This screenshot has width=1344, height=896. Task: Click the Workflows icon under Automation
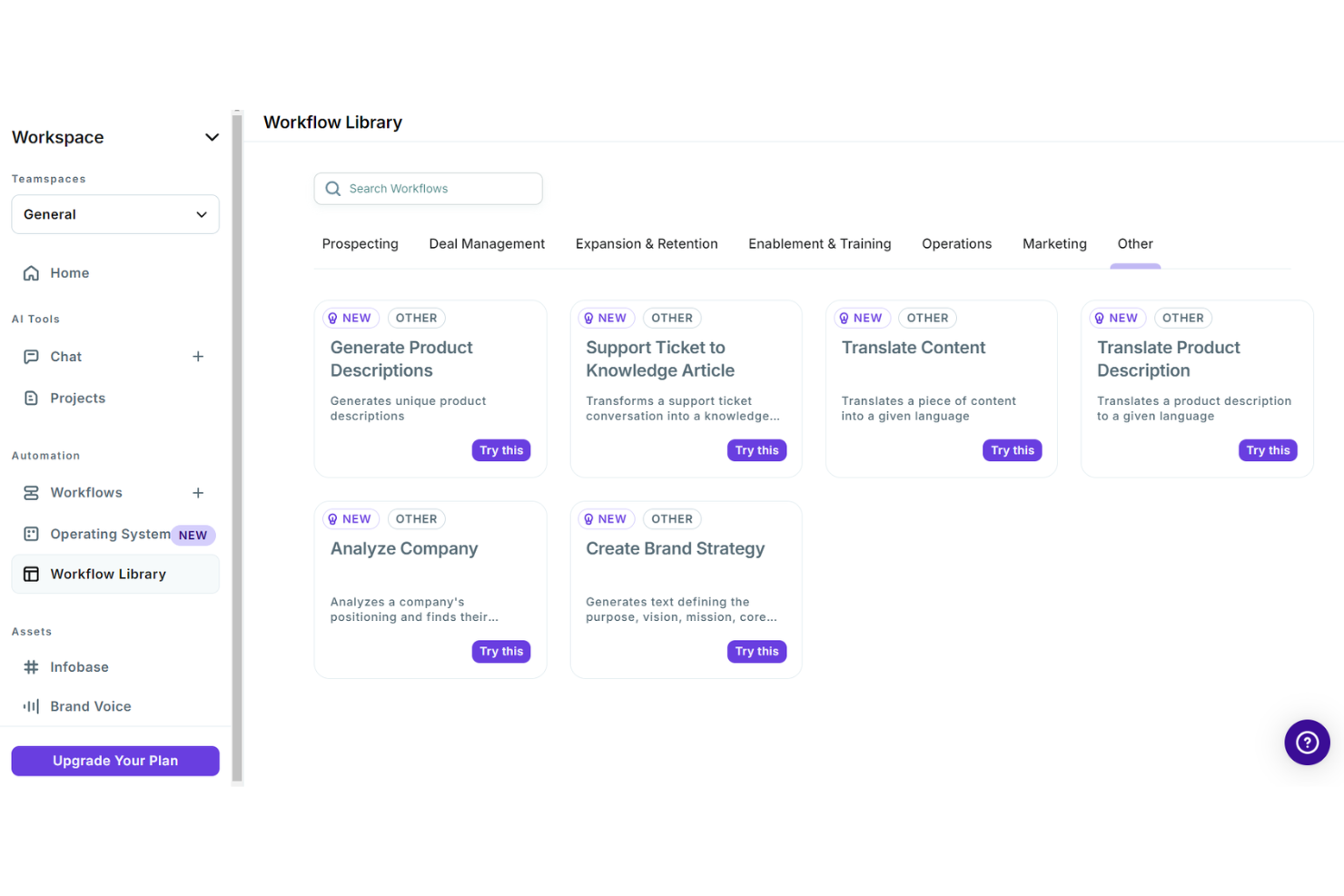tap(32, 492)
